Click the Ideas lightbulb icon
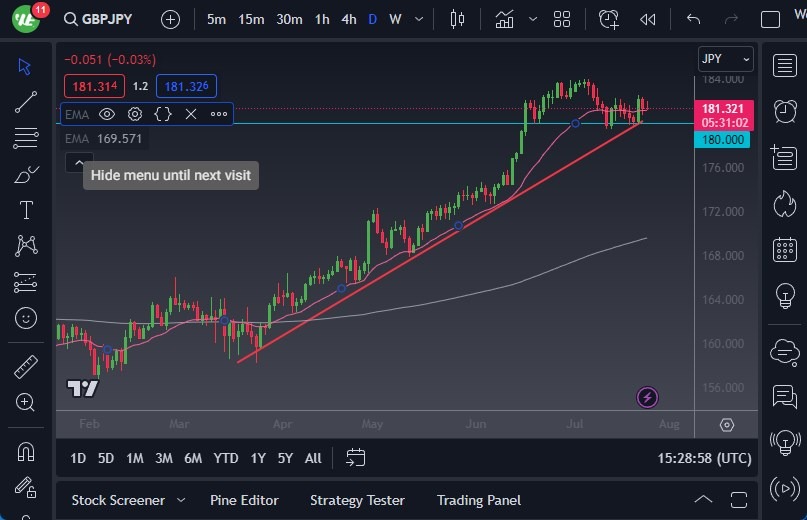 785,296
